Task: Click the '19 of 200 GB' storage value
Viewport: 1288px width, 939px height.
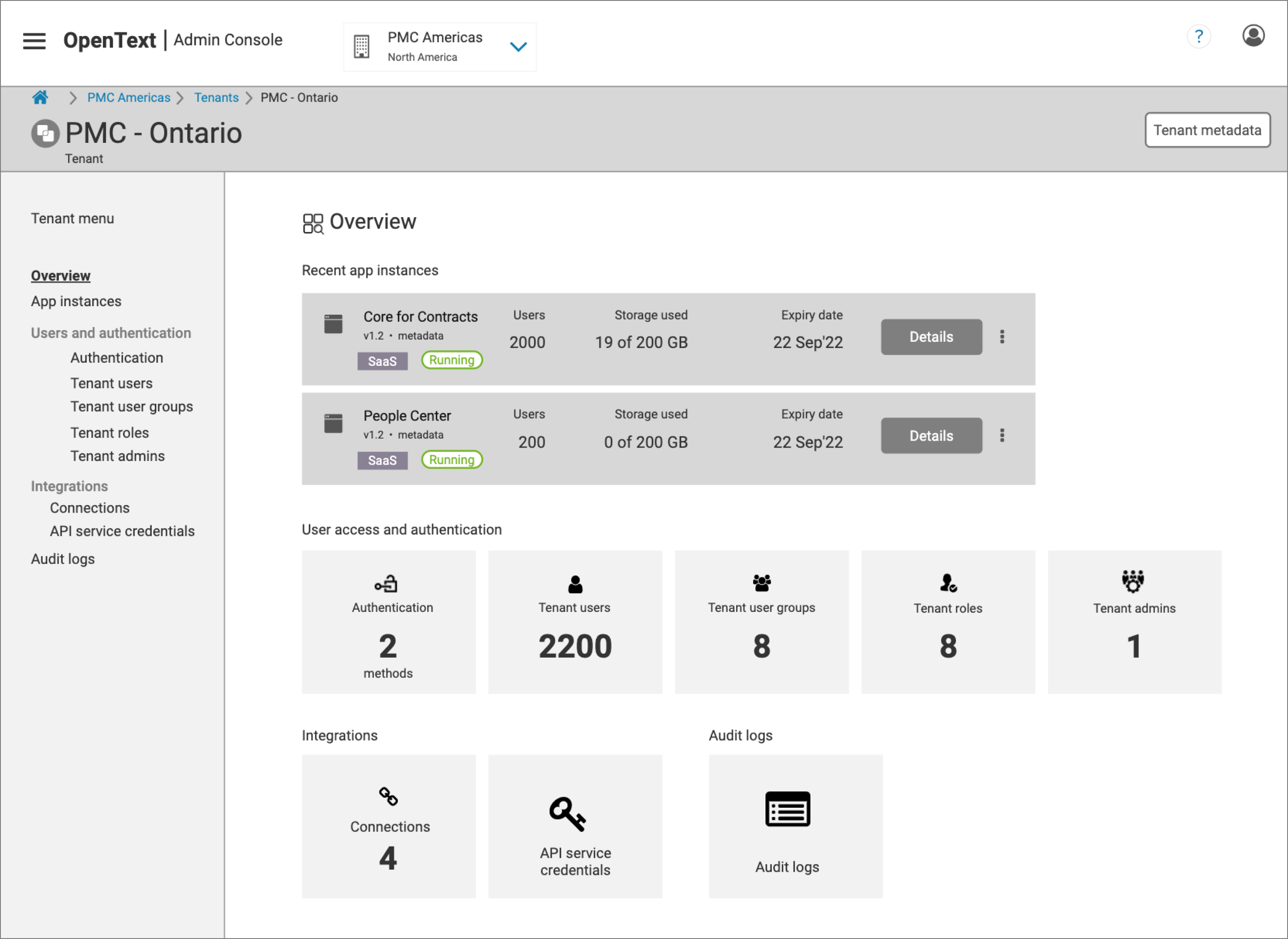Action: pos(641,342)
